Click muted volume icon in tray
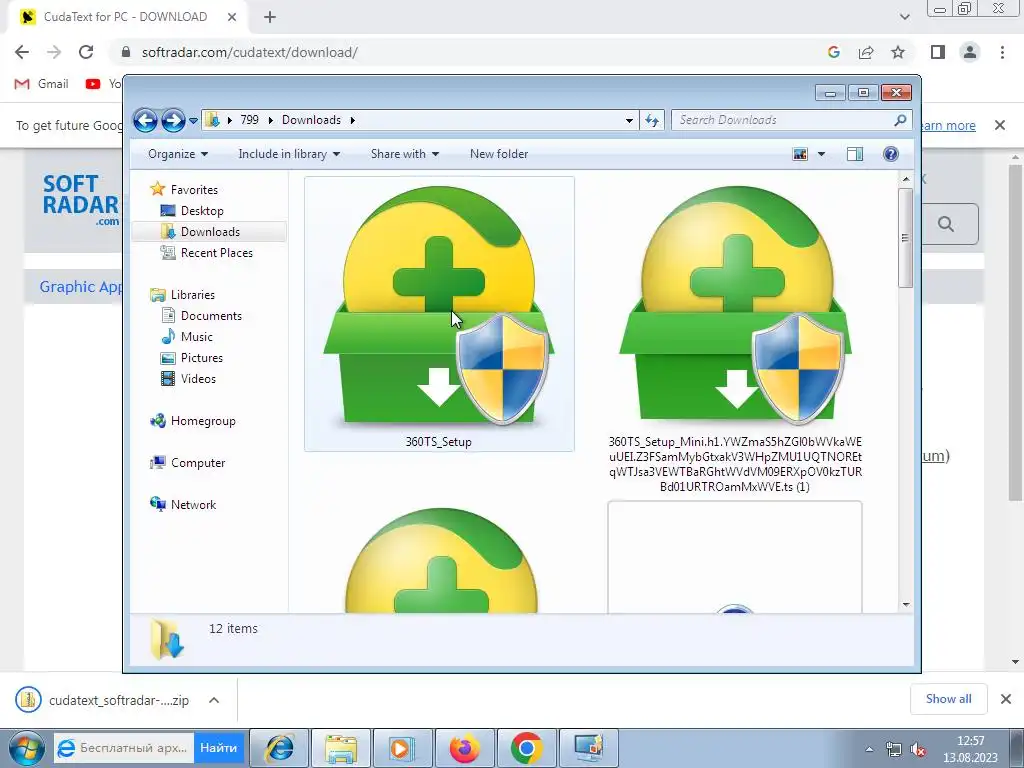 (918, 749)
